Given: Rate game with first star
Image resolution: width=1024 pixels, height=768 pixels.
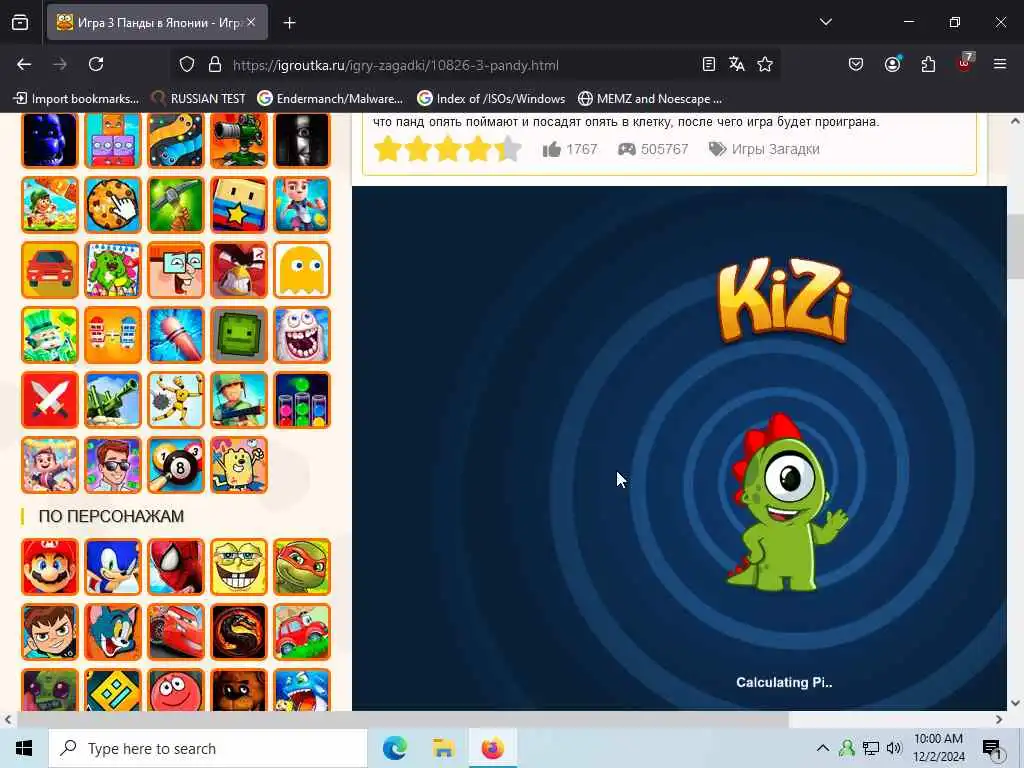Looking at the screenshot, I should (x=388, y=149).
